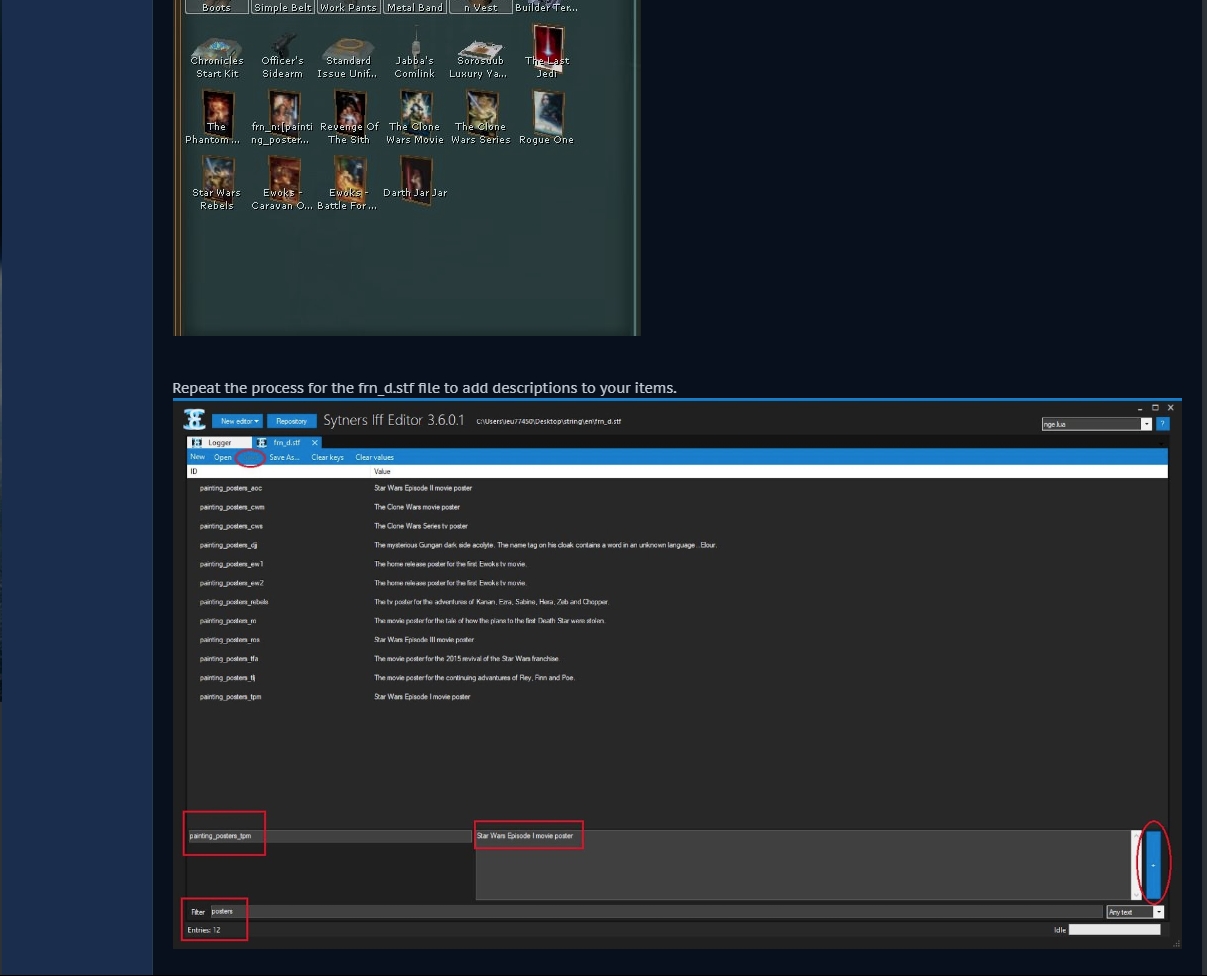The height and width of the screenshot is (976, 1207).
Task: Click Clear values in the toolbar
Action: coord(375,457)
